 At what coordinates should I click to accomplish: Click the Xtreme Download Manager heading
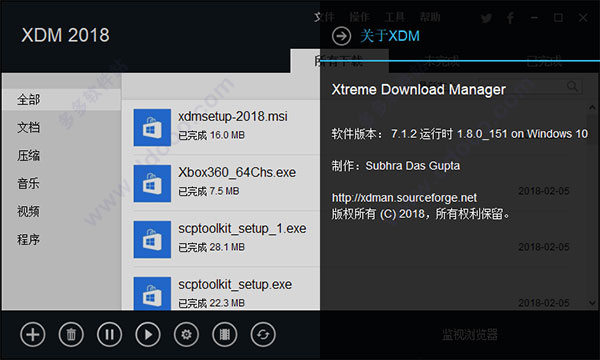tap(419, 90)
